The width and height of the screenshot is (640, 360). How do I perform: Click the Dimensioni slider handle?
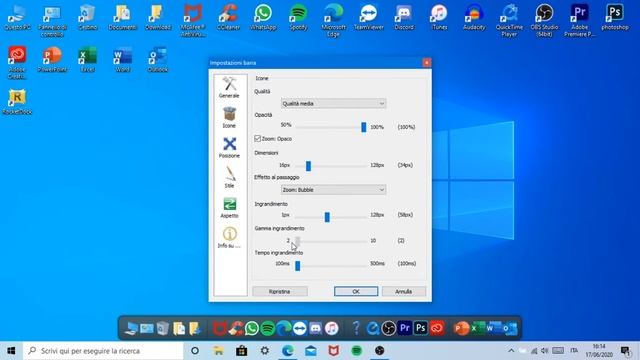point(309,166)
